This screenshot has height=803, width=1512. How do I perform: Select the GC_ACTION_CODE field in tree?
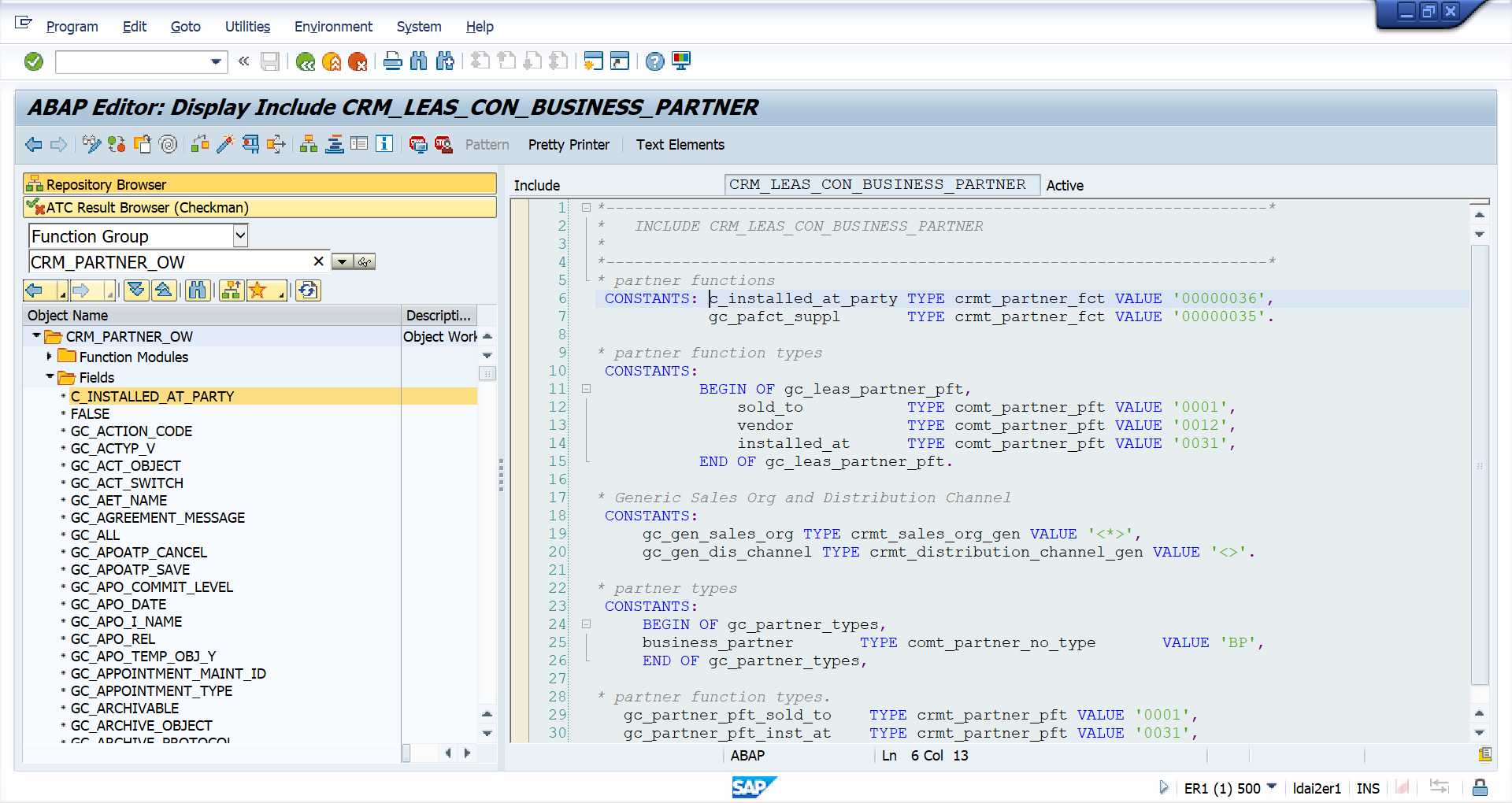[132, 431]
